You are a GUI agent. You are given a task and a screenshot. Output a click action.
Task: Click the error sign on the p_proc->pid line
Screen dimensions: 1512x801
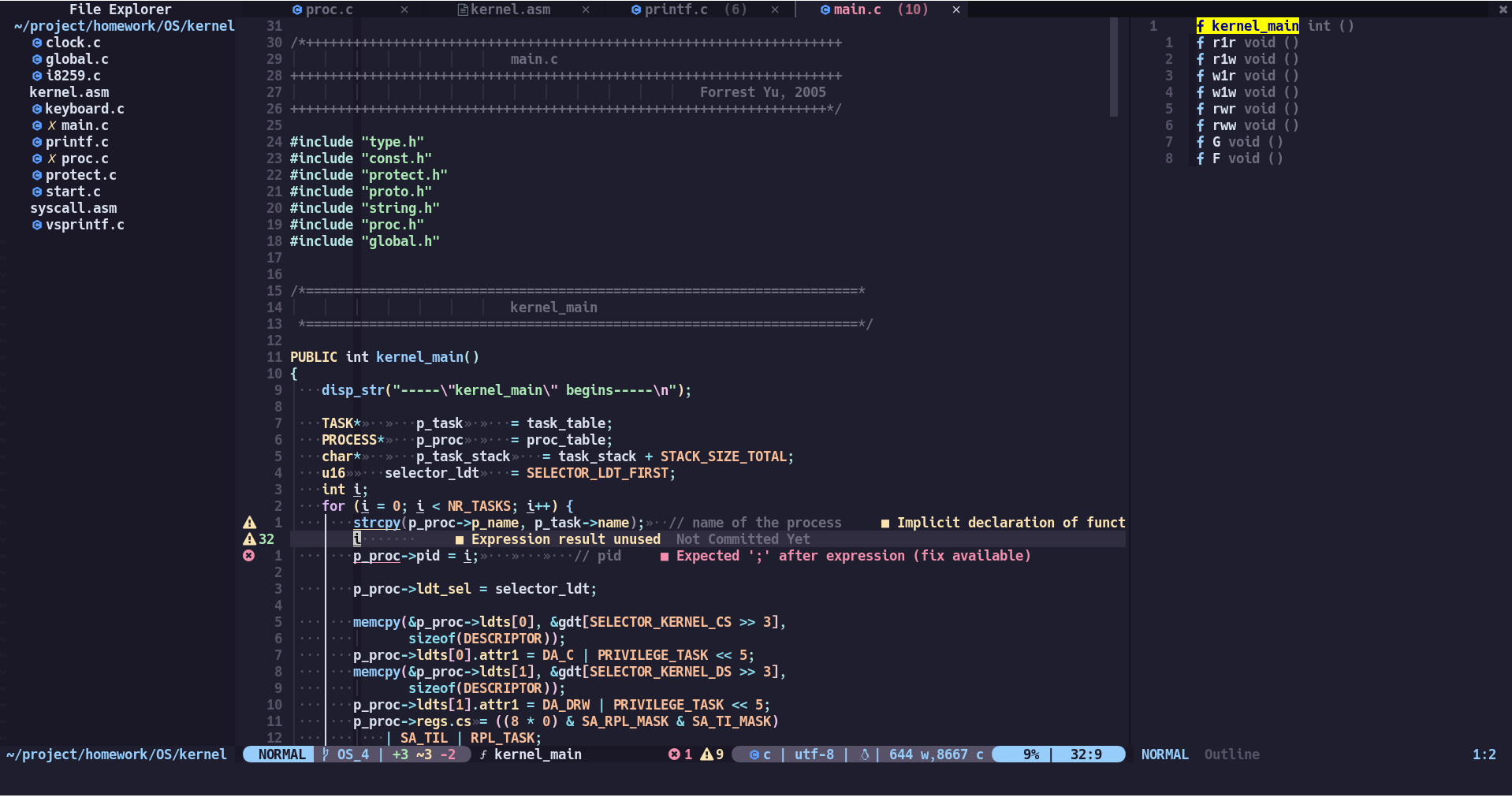(x=249, y=556)
